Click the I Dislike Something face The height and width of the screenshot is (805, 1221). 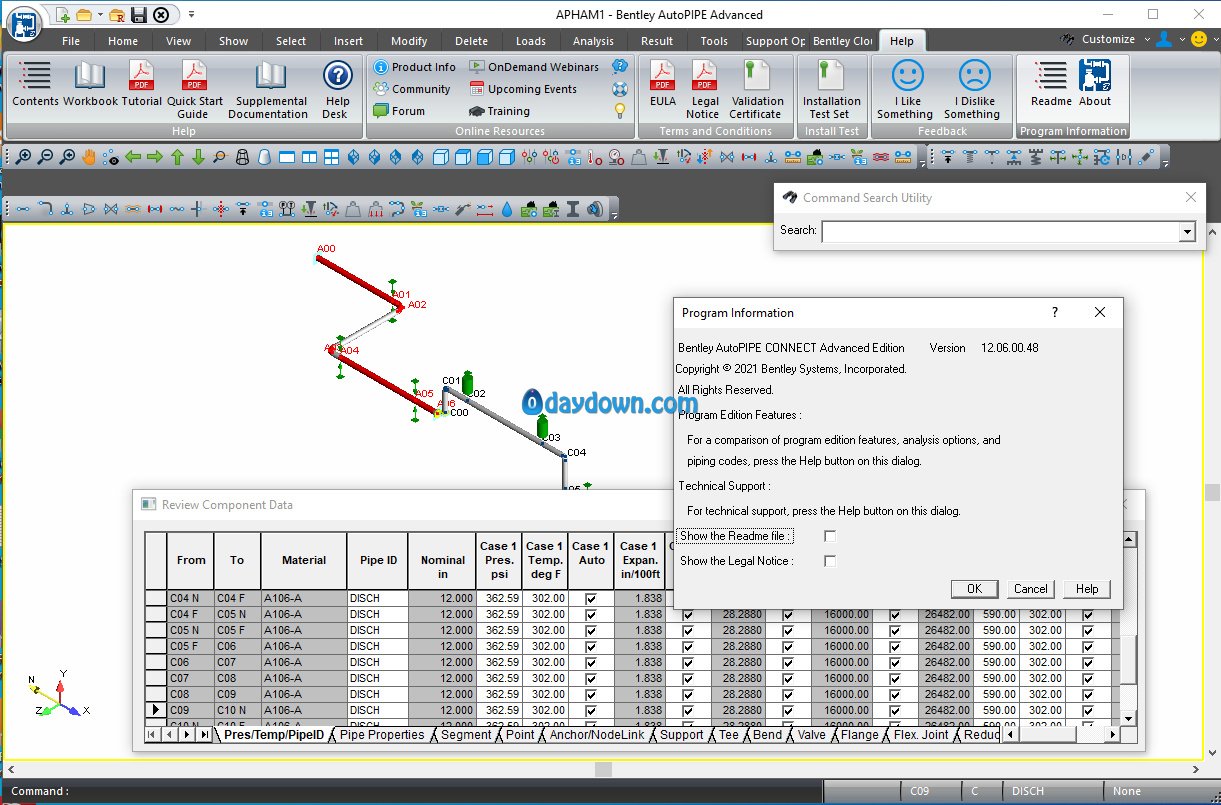[974, 77]
